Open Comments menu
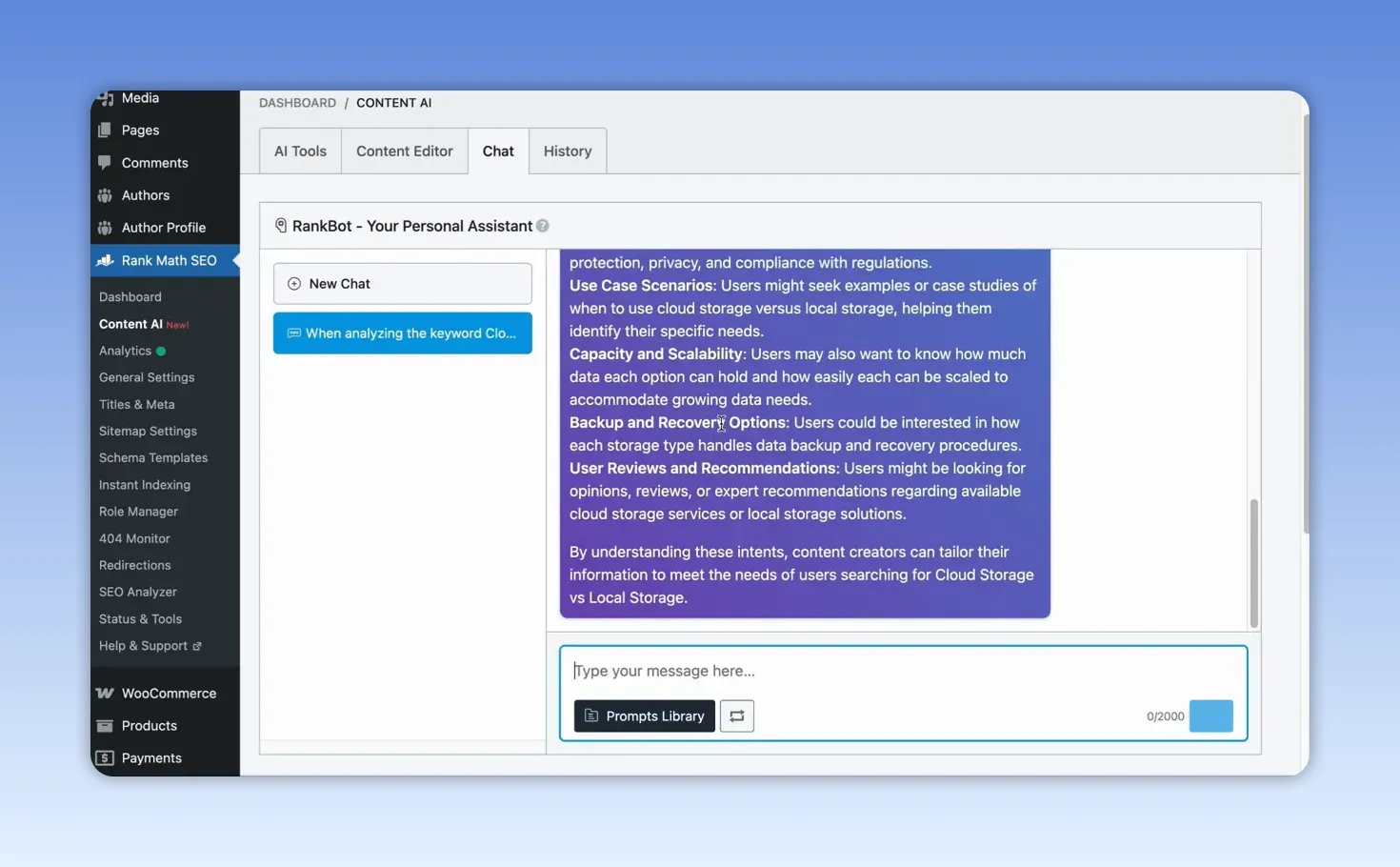Image resolution: width=1400 pixels, height=867 pixels. tap(165, 163)
